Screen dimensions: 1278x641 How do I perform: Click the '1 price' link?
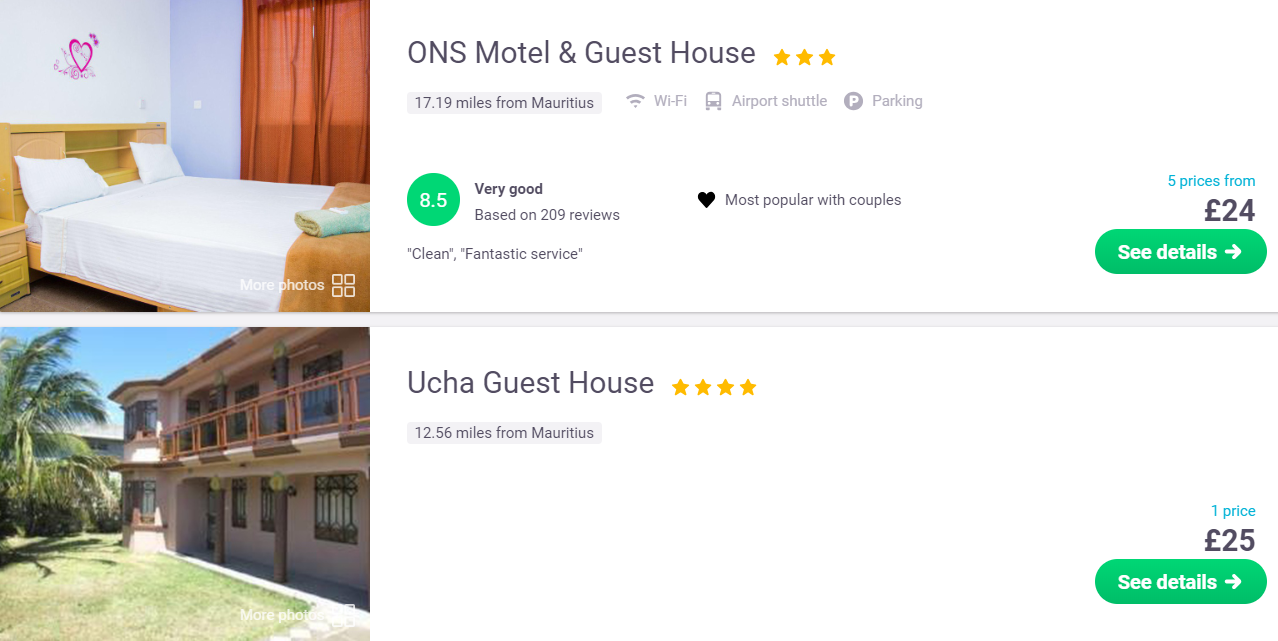point(1233,511)
